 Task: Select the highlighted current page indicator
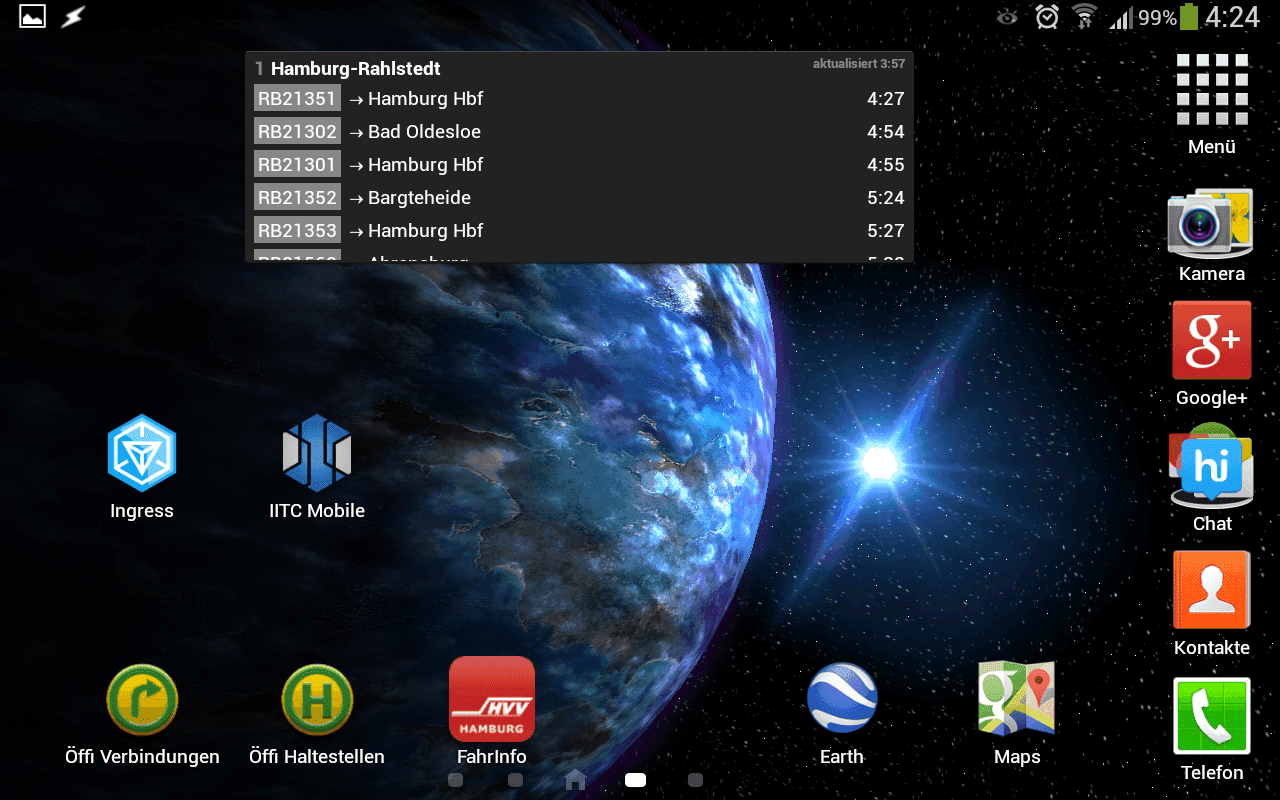(x=635, y=780)
